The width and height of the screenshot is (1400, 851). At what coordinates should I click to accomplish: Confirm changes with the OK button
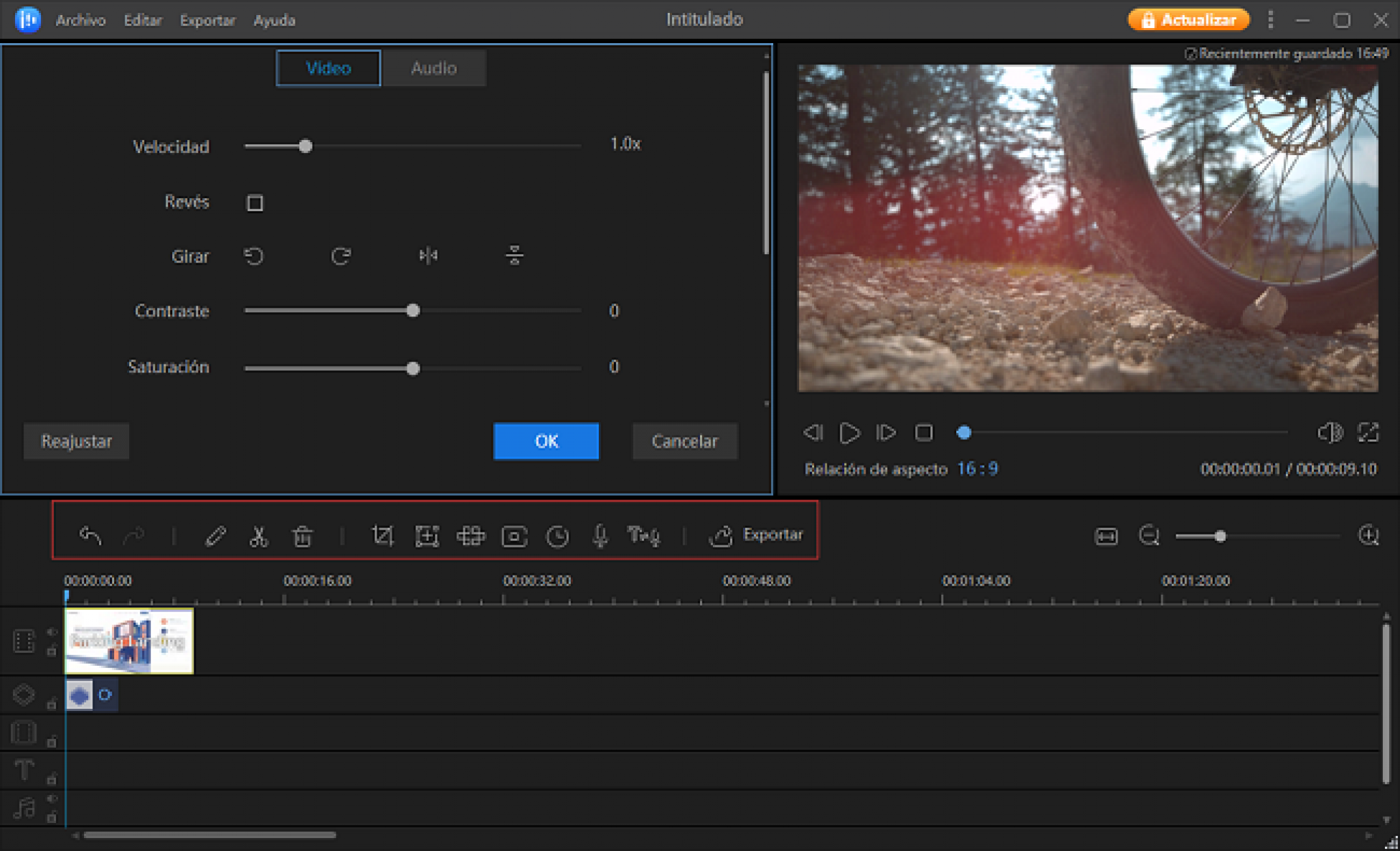546,442
